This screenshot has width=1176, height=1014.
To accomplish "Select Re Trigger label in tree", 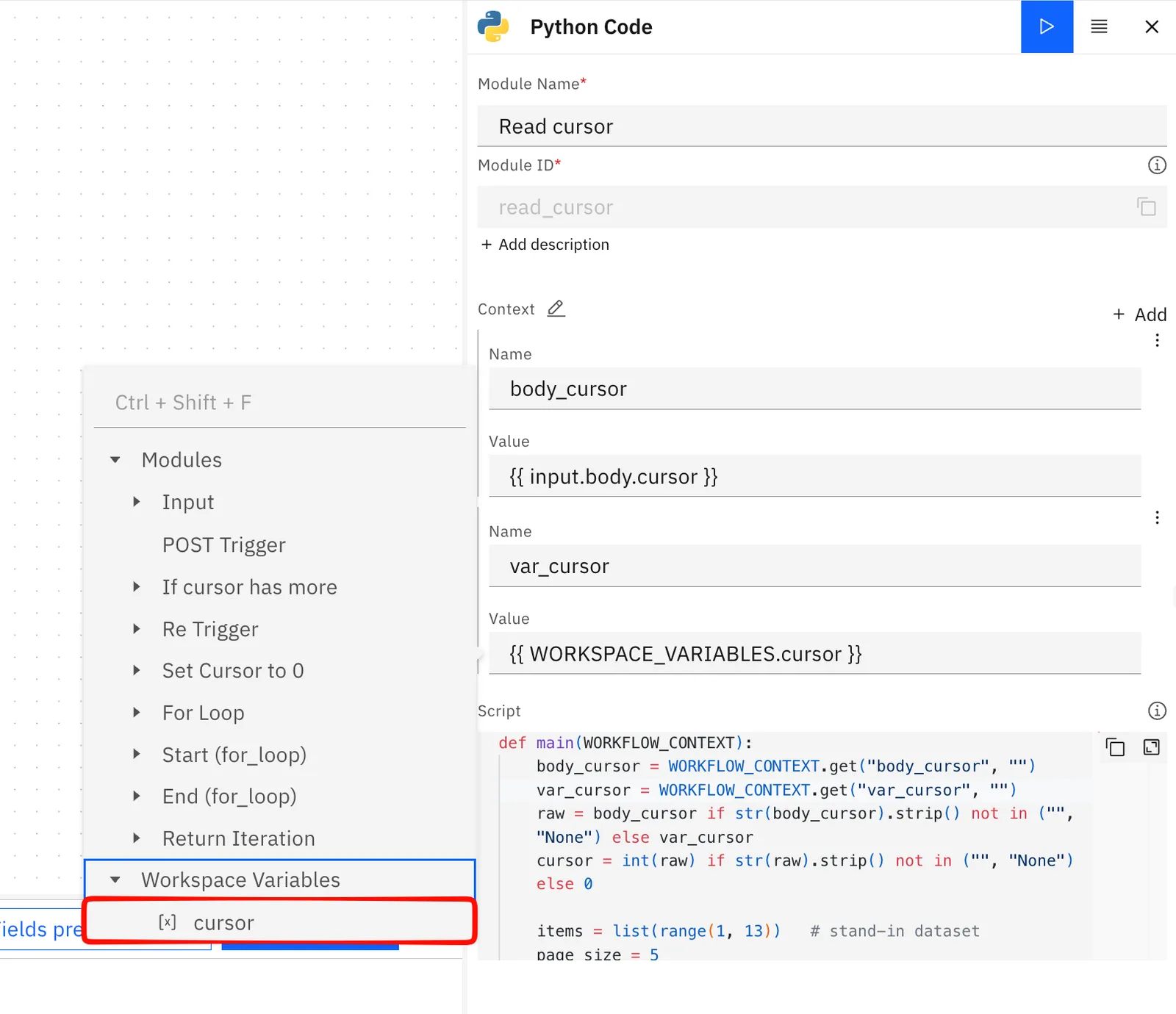I will [x=210, y=630].
